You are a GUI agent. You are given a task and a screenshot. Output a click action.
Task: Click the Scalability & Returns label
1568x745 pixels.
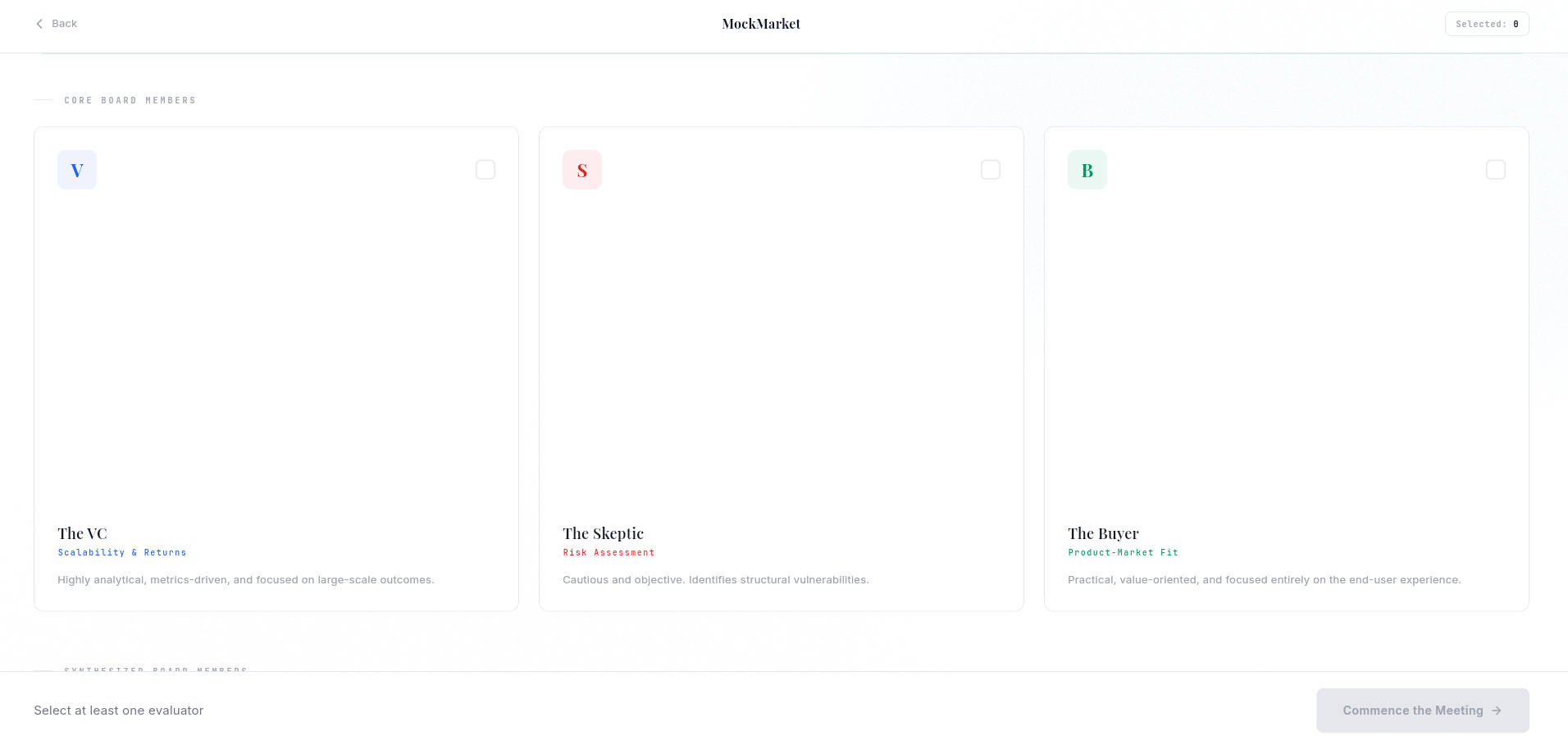pos(122,553)
